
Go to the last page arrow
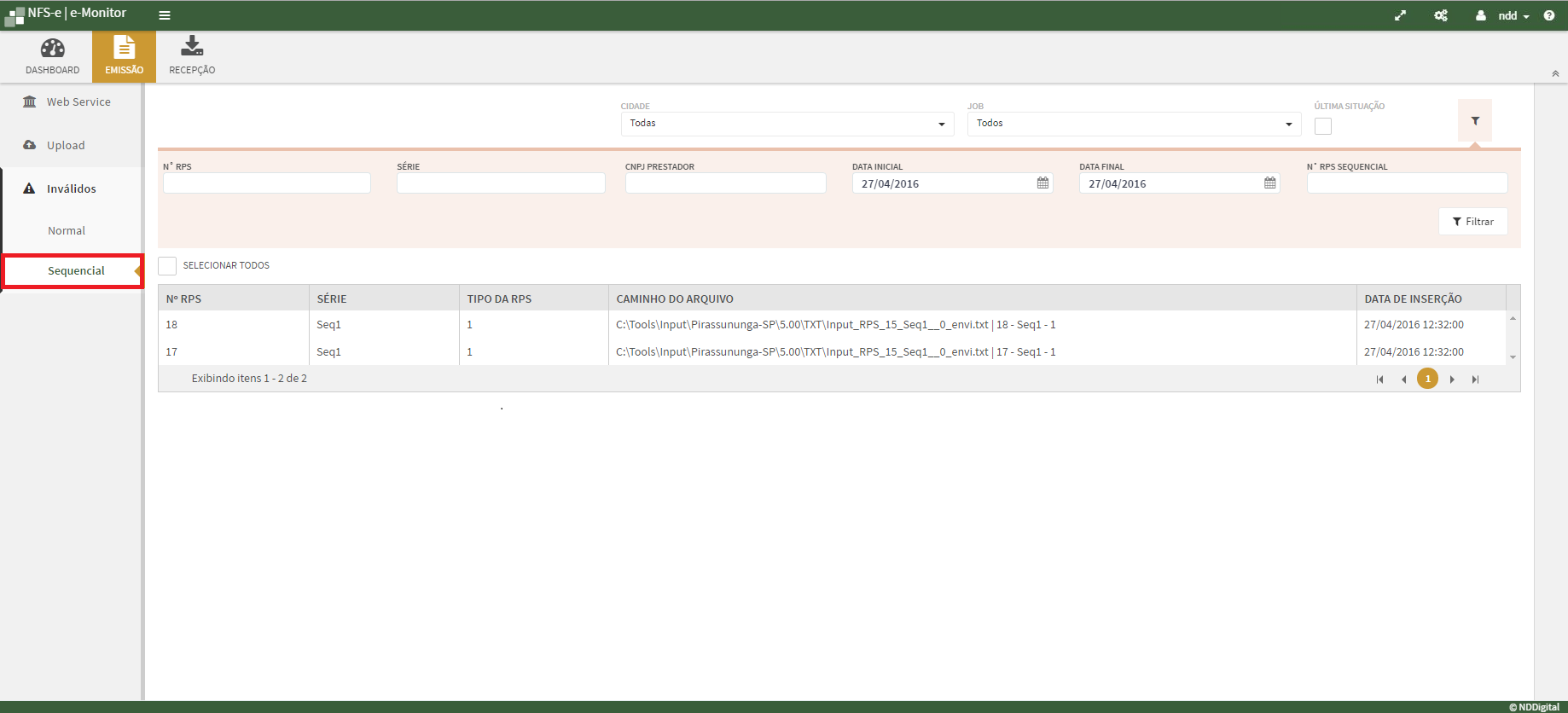tap(1475, 380)
